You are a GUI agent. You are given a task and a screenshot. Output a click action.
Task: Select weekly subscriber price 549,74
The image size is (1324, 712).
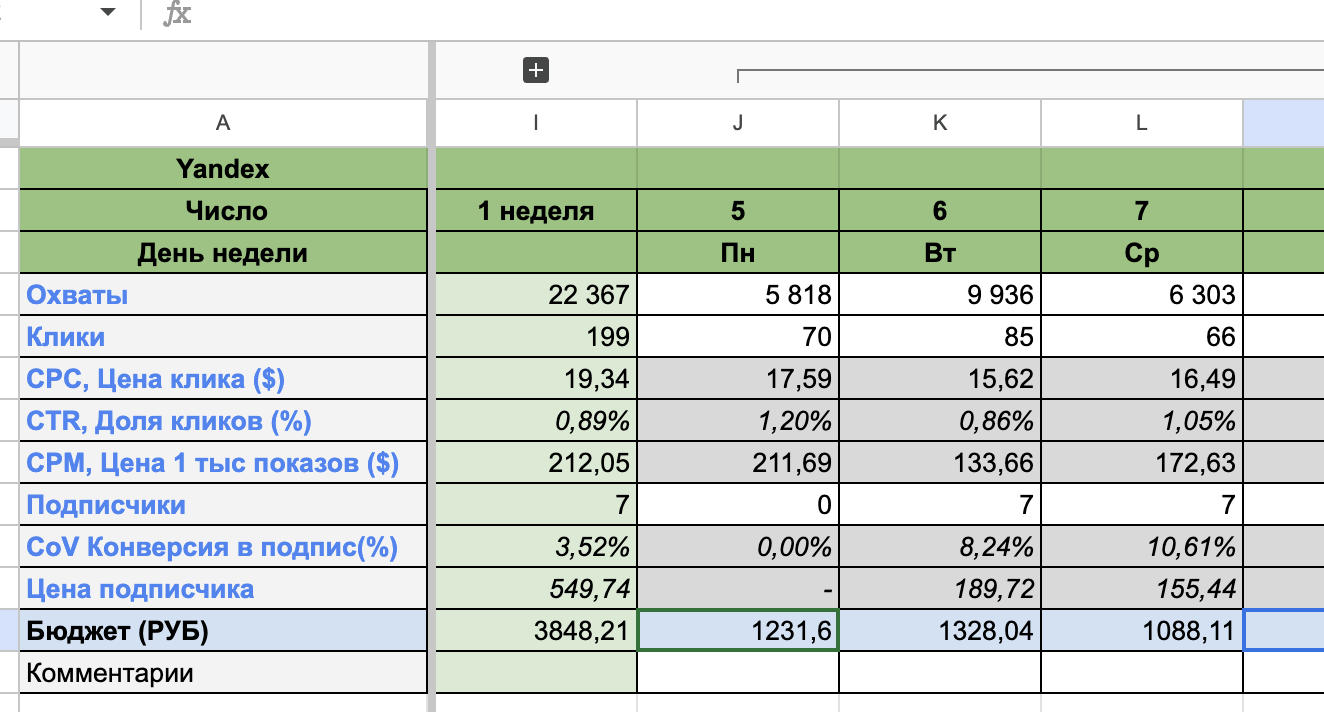536,589
